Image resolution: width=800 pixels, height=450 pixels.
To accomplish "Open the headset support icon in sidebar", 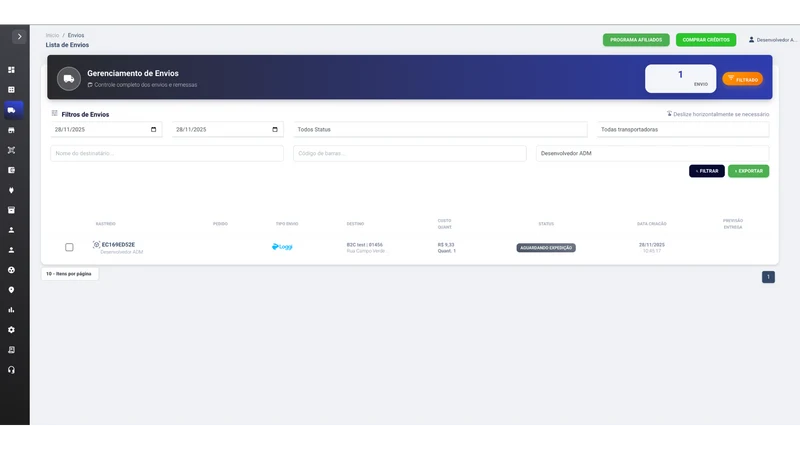I will coord(11,370).
